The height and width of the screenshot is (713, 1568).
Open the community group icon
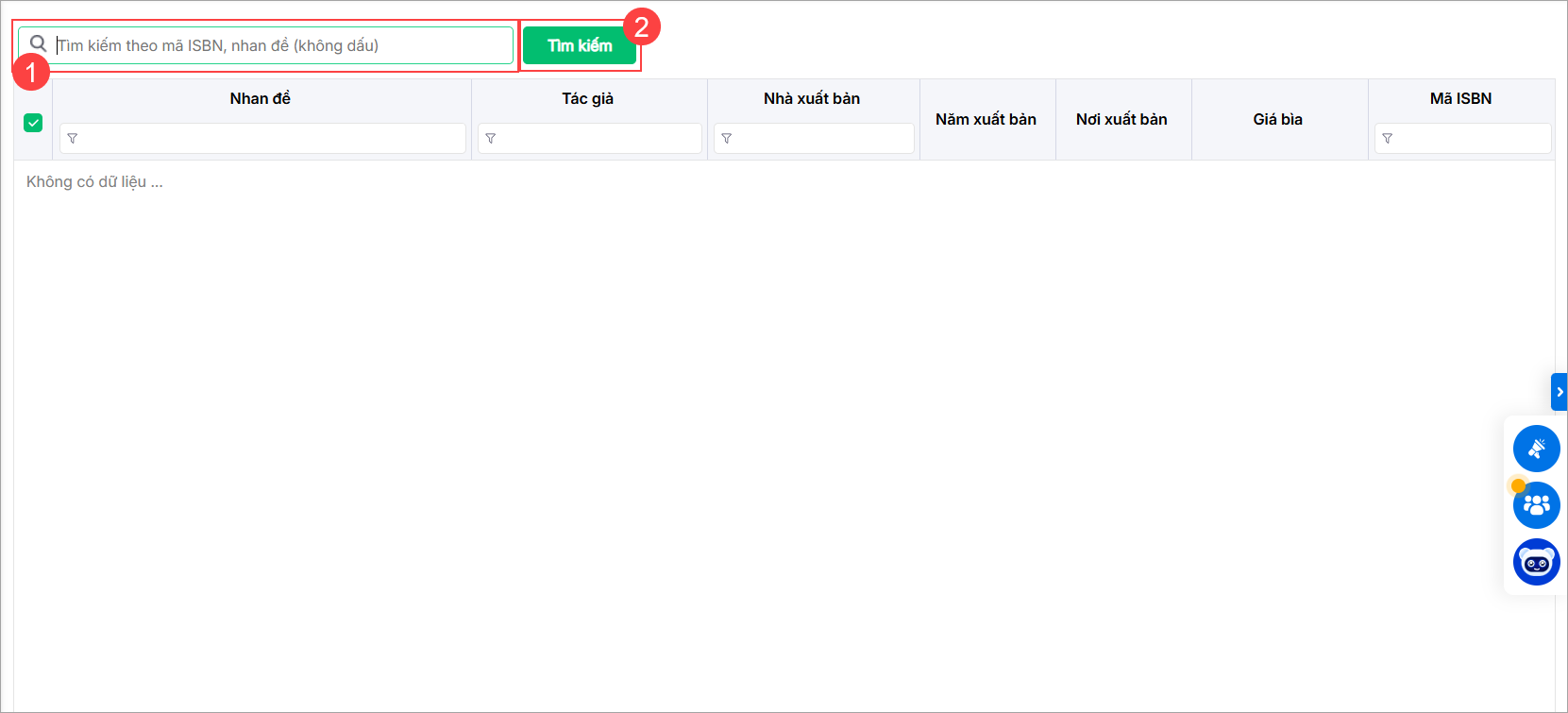1537,505
